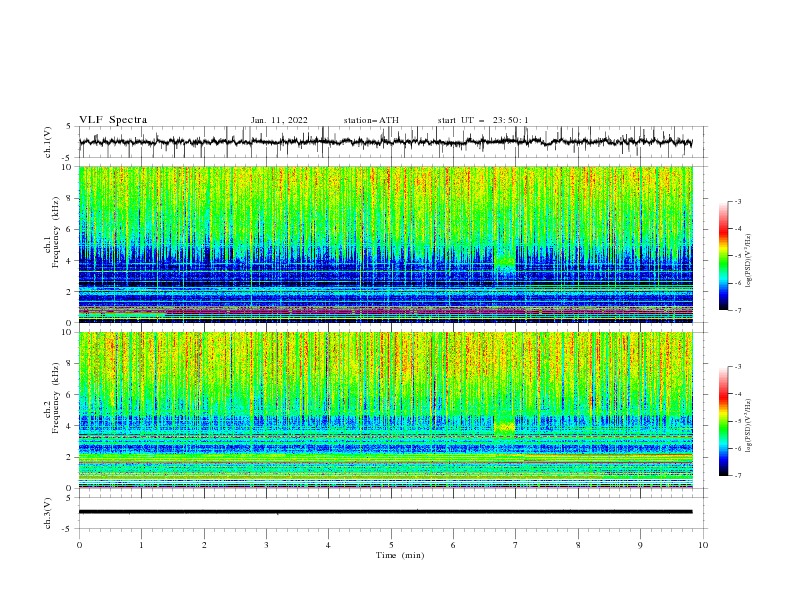Click time axis tick label '10'
The width and height of the screenshot is (792, 612).
pyautogui.click(x=703, y=545)
